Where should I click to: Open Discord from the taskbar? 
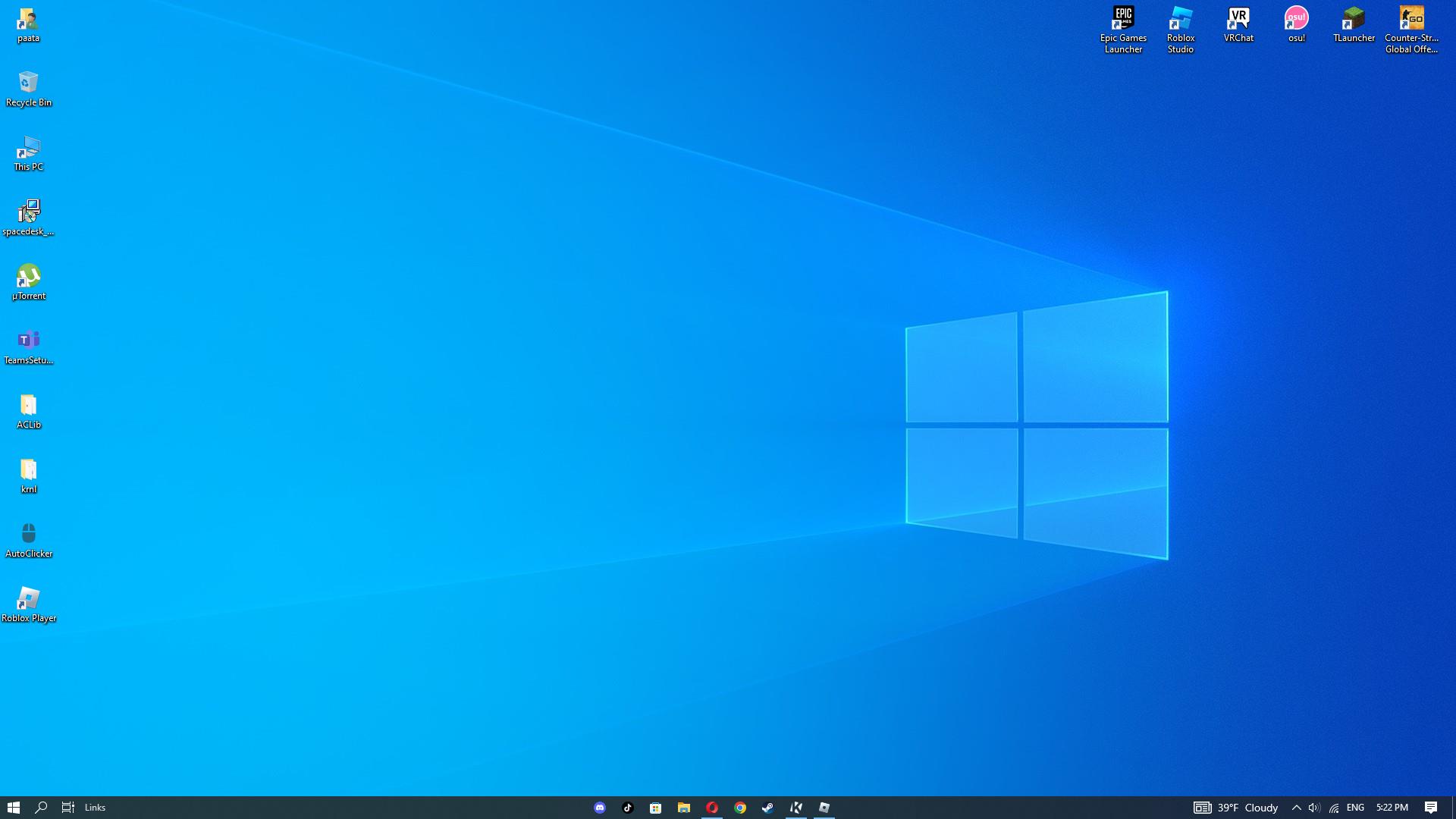pyautogui.click(x=600, y=808)
